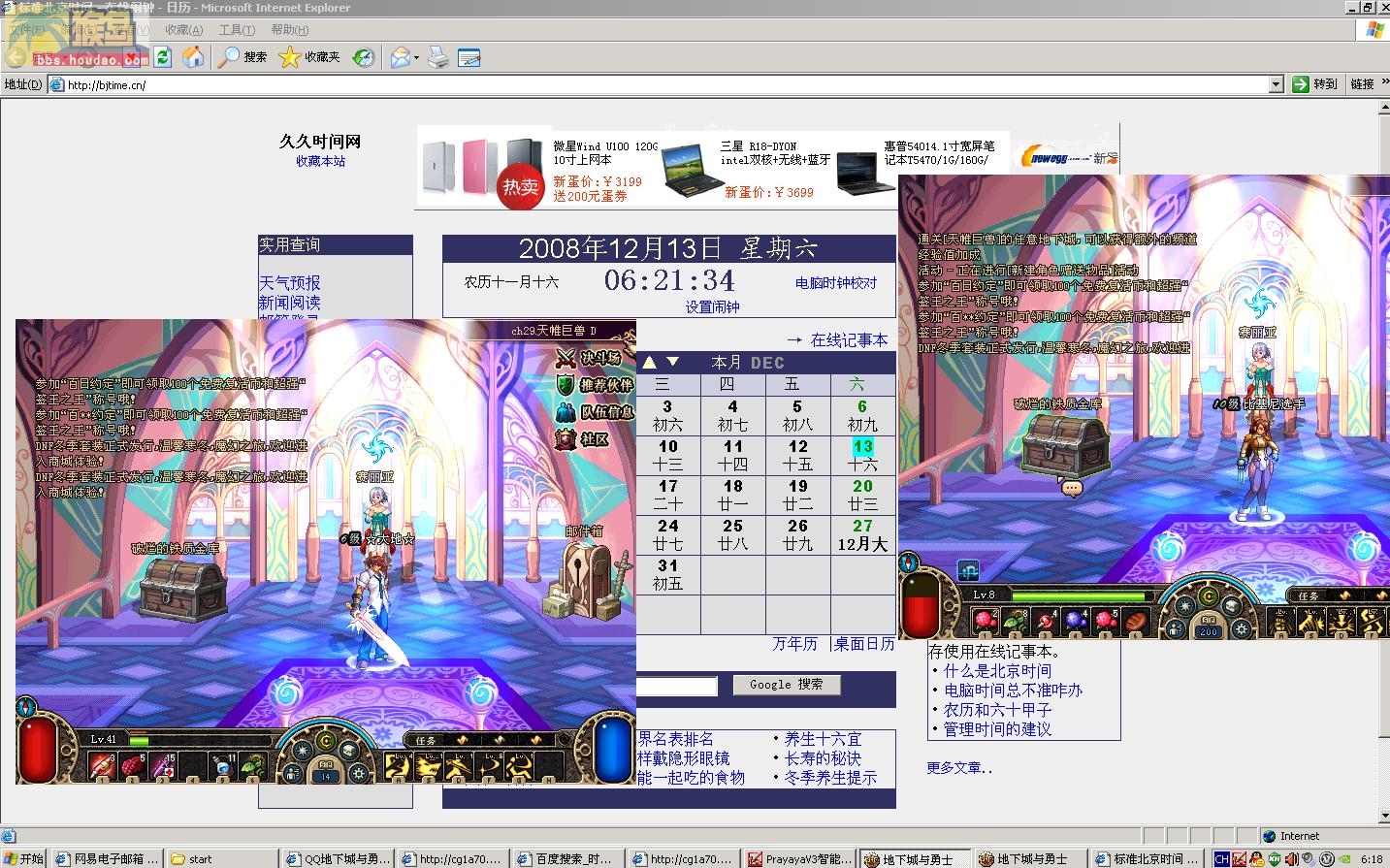Screen dimensions: 1390x868
Task: Open the 养生十六宜 article link
Action: [823, 739]
